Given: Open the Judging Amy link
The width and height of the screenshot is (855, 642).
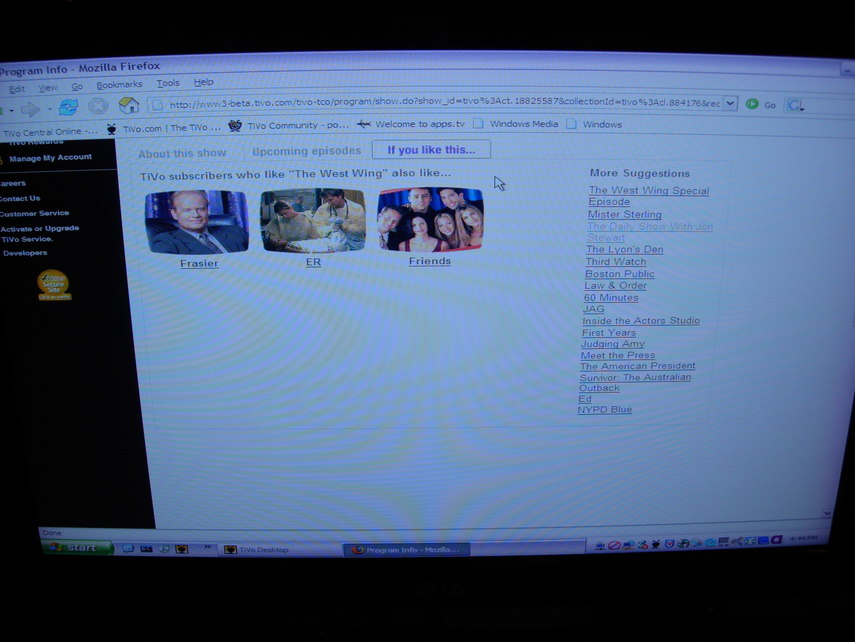Looking at the screenshot, I should (612, 344).
